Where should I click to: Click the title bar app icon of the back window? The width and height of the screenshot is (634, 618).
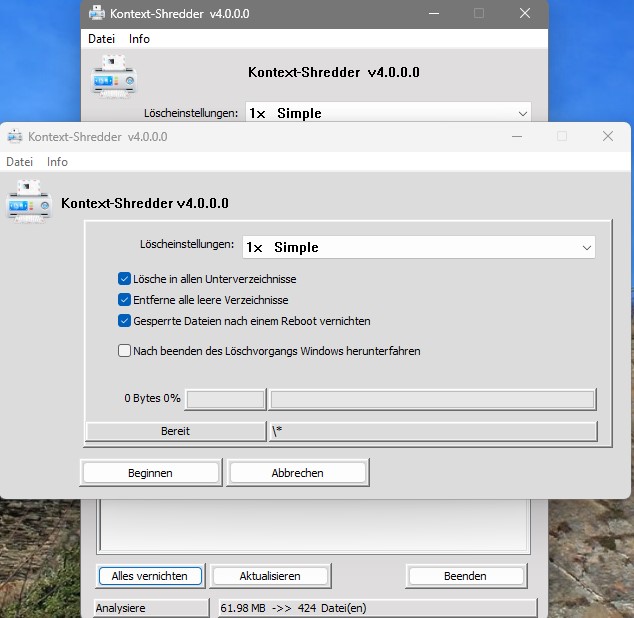tap(97, 13)
